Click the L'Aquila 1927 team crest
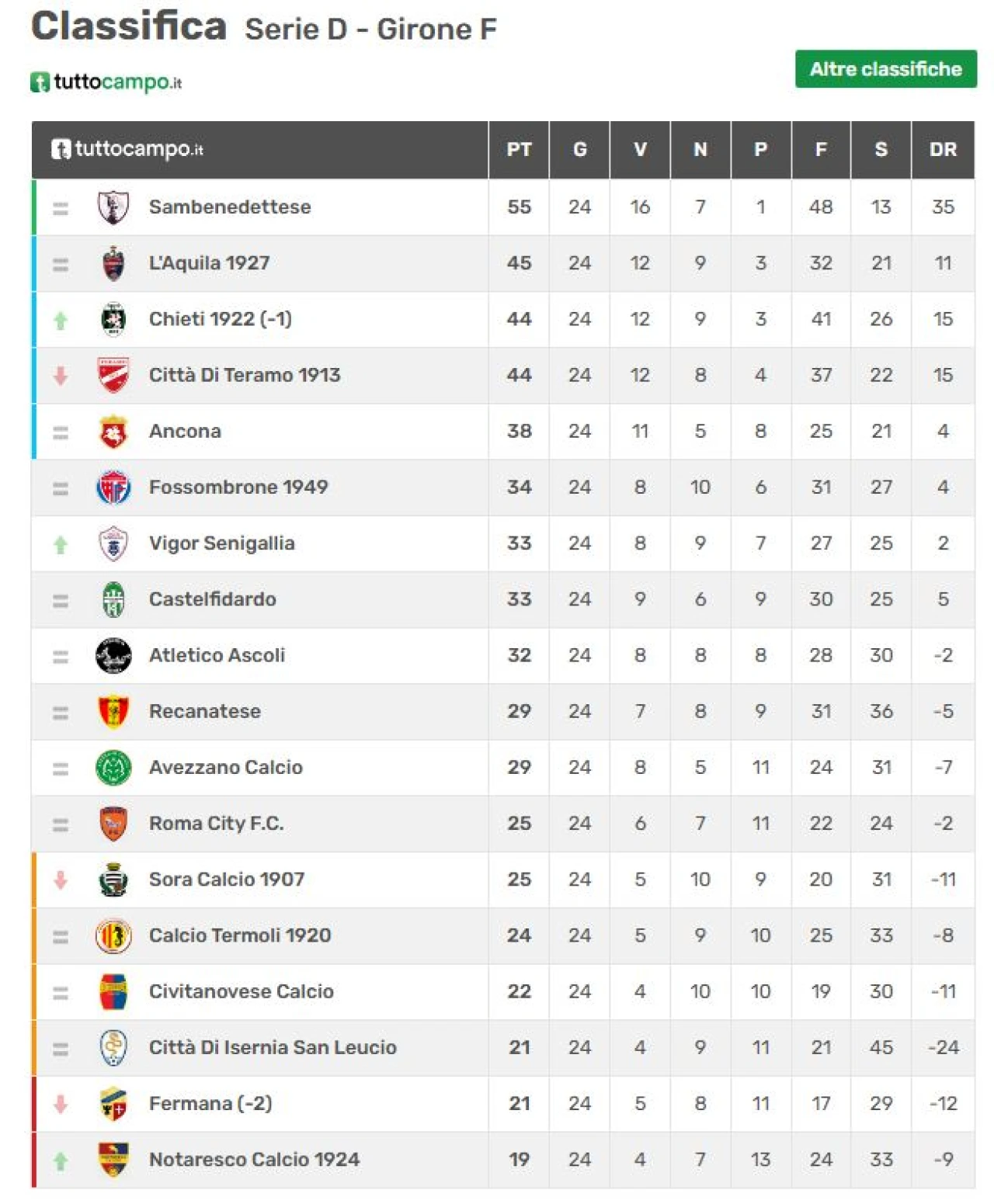 coord(113,263)
